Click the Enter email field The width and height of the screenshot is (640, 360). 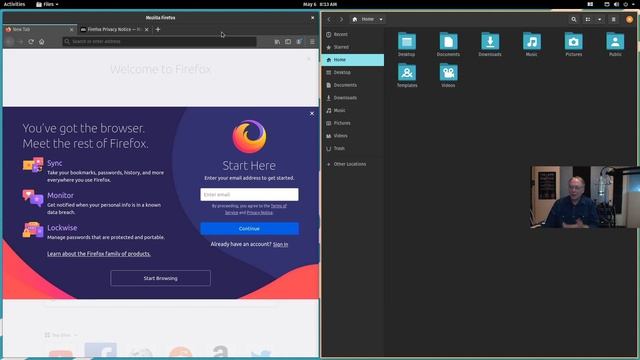tap(249, 194)
